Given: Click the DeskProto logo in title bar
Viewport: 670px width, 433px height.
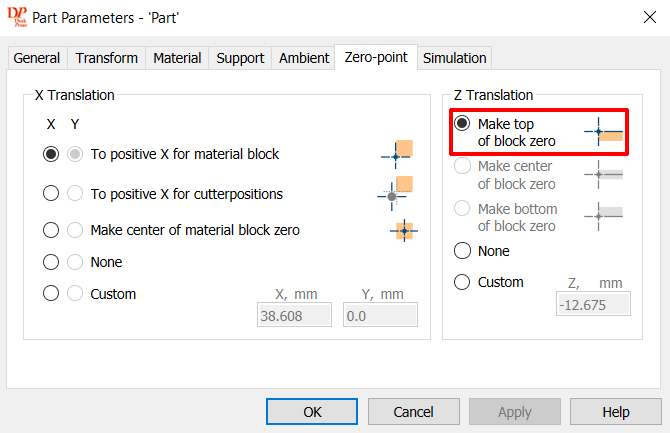Looking at the screenshot, I should point(17,17).
